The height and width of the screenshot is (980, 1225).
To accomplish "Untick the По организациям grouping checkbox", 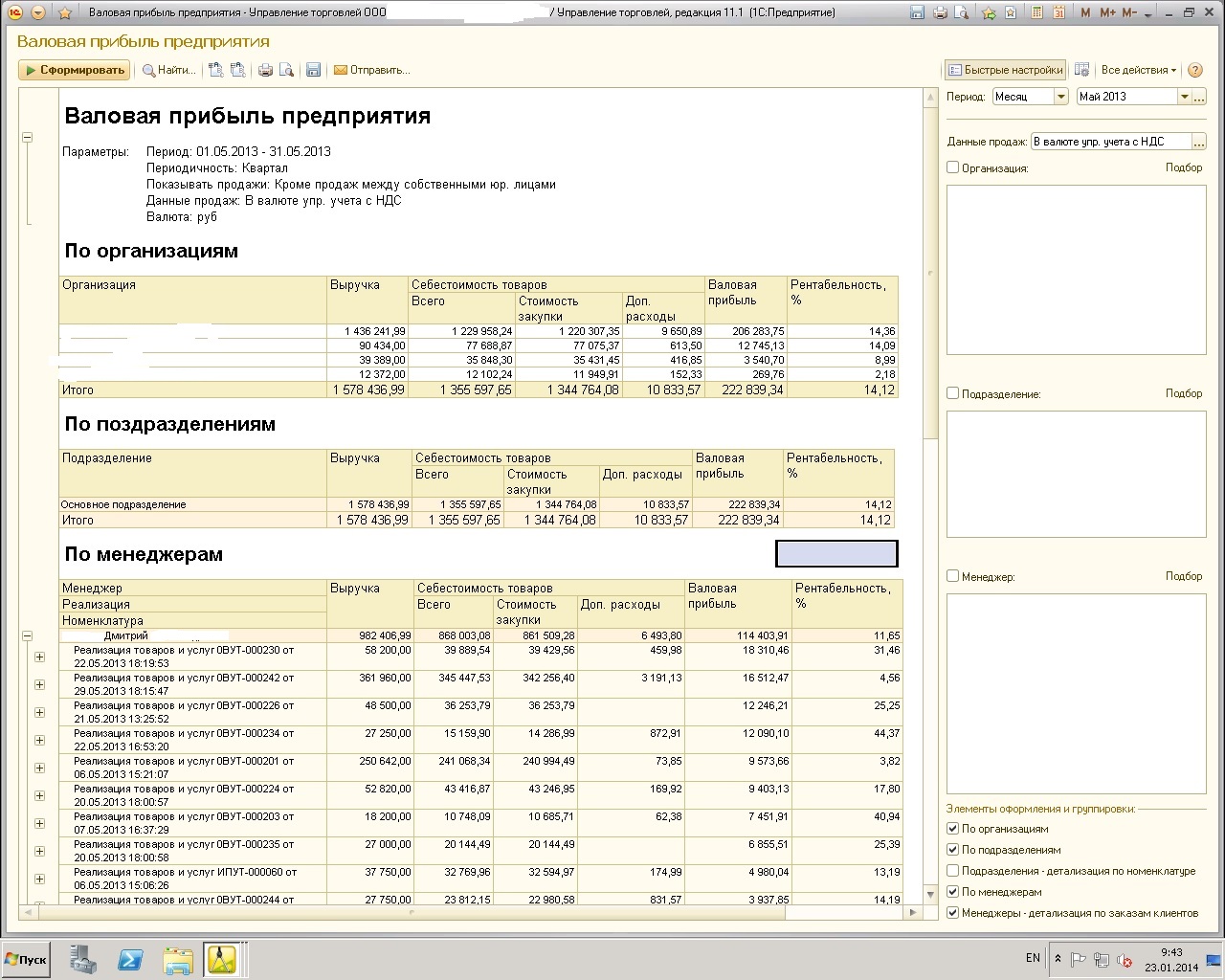I will [952, 829].
